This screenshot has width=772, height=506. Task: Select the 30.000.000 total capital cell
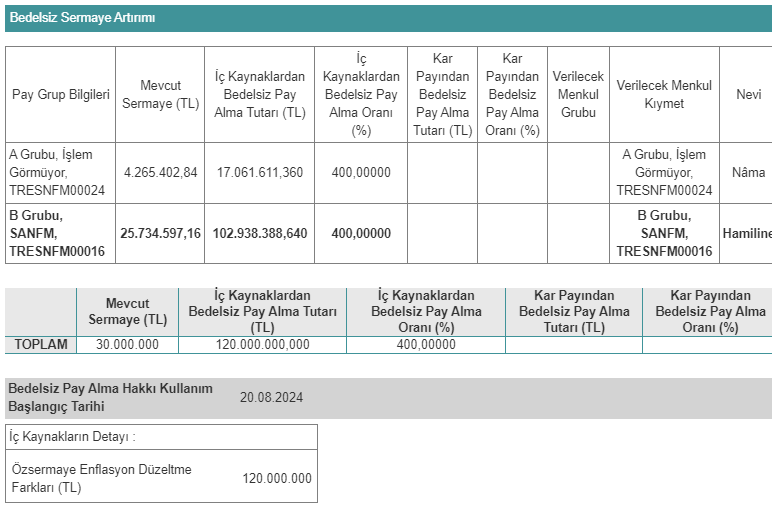click(x=127, y=345)
